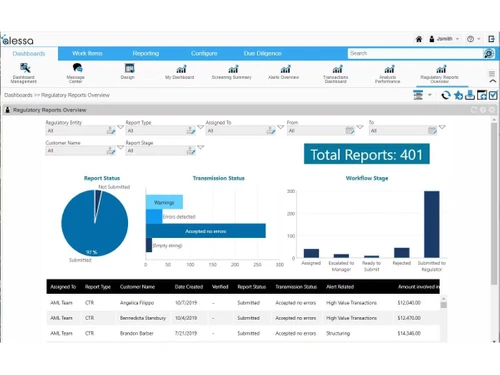
Task: Open the Reporting tab
Action: click(x=146, y=53)
